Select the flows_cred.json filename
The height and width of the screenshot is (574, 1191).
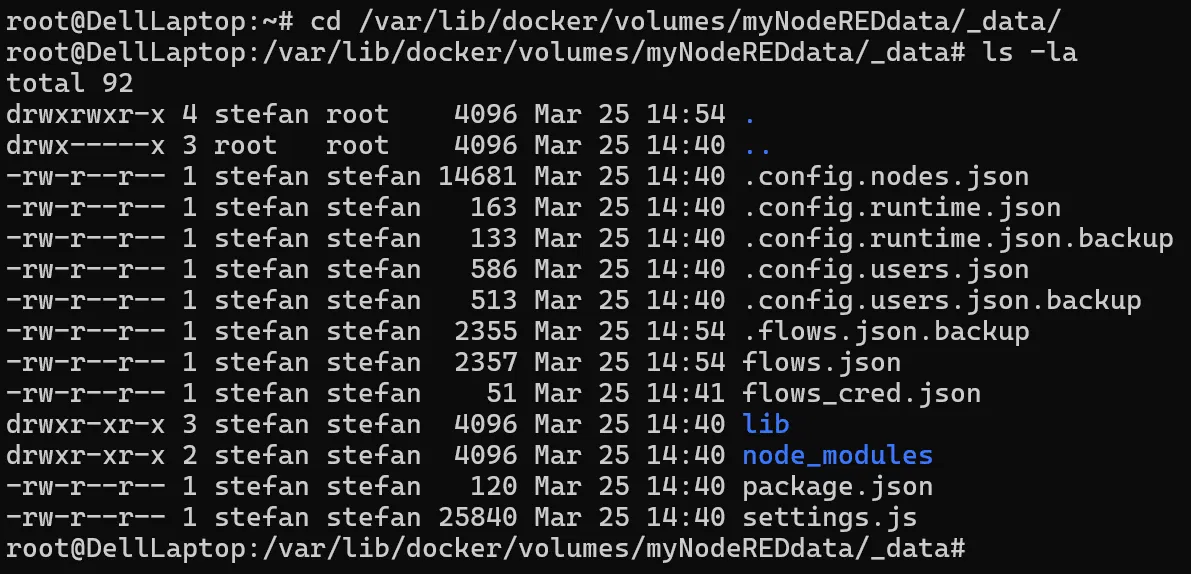pos(861,393)
